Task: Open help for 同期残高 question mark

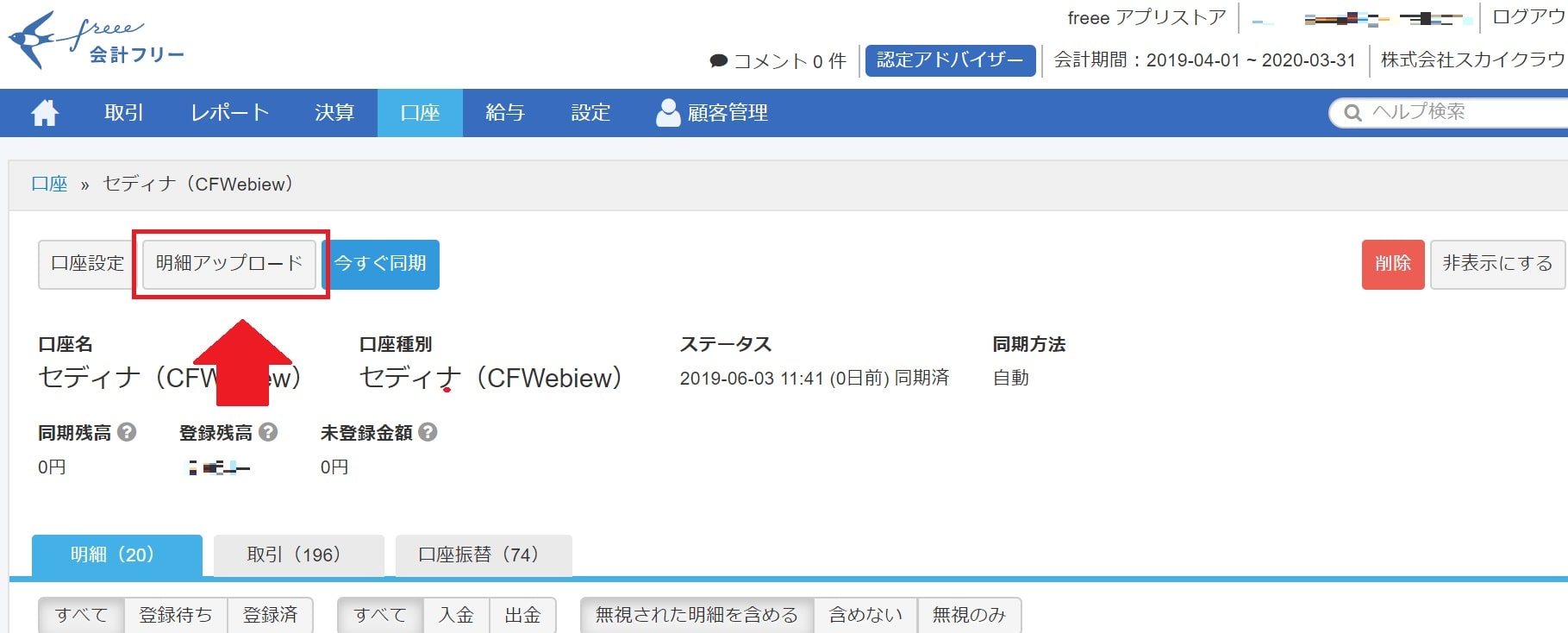Action: [127, 432]
